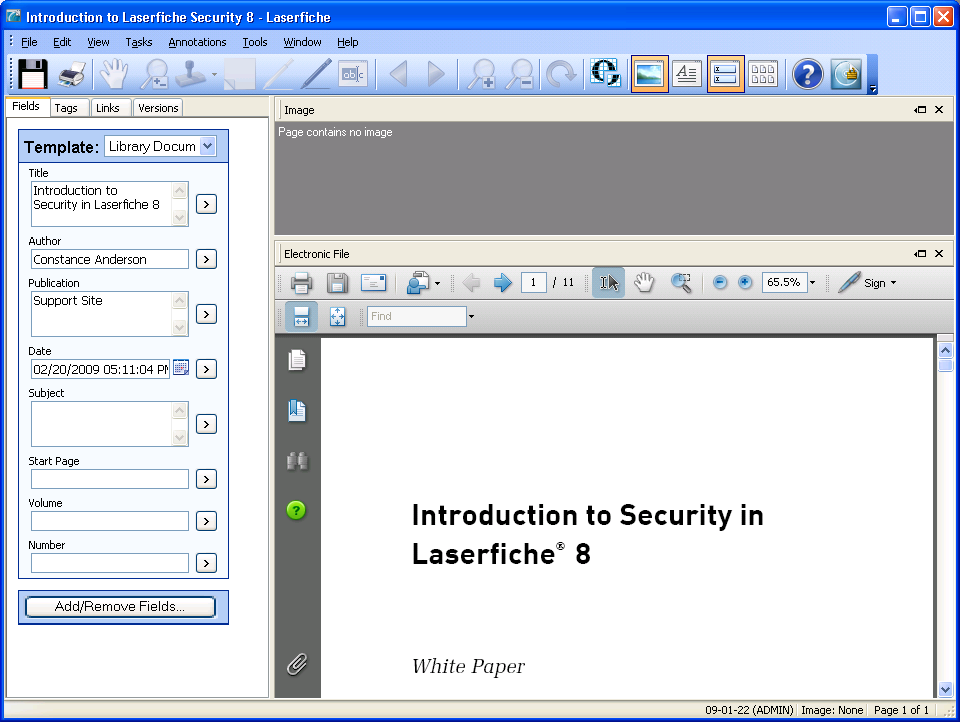The height and width of the screenshot is (722, 960).
Task: Click the arrow button beside the Author field
Action: tap(206, 259)
